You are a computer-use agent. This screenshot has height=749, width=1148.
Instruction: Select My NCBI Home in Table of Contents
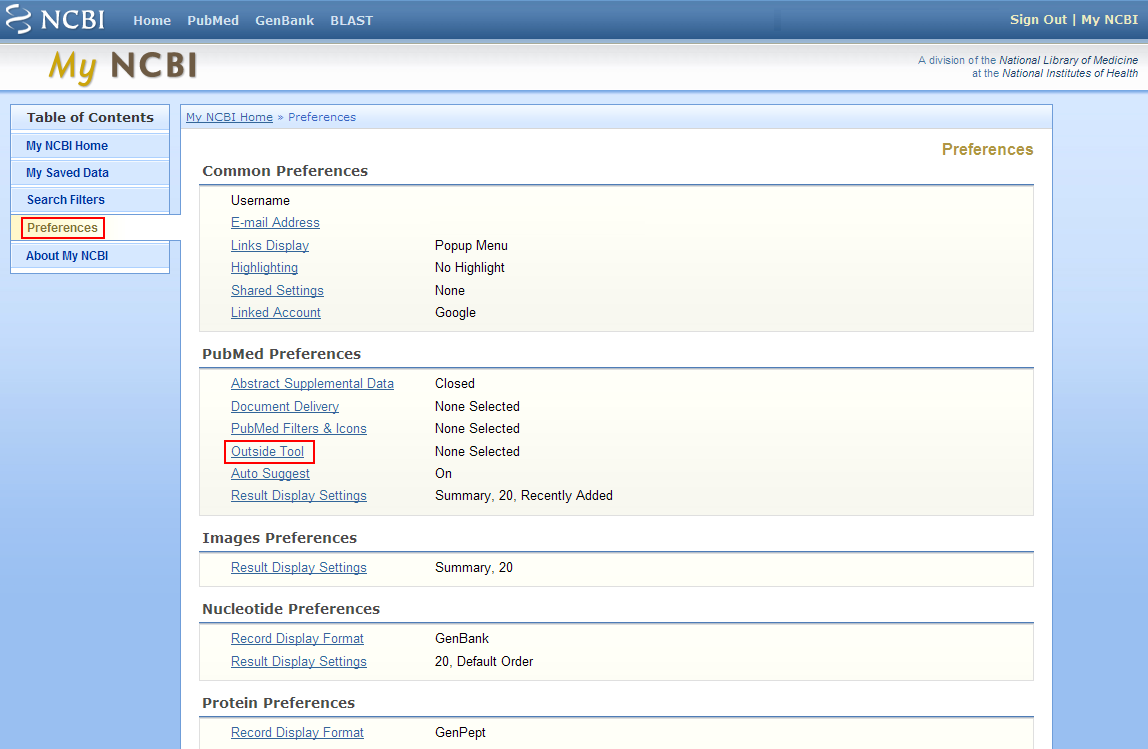point(67,146)
